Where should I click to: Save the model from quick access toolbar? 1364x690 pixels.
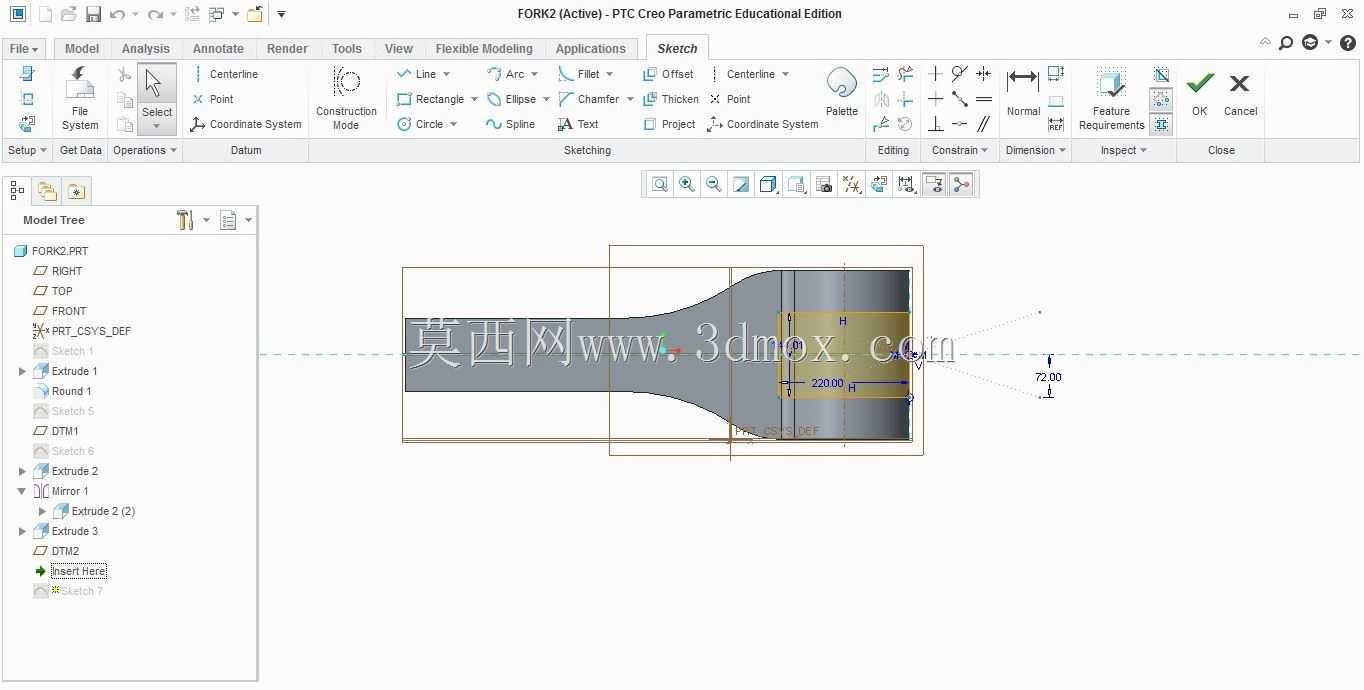(x=93, y=14)
